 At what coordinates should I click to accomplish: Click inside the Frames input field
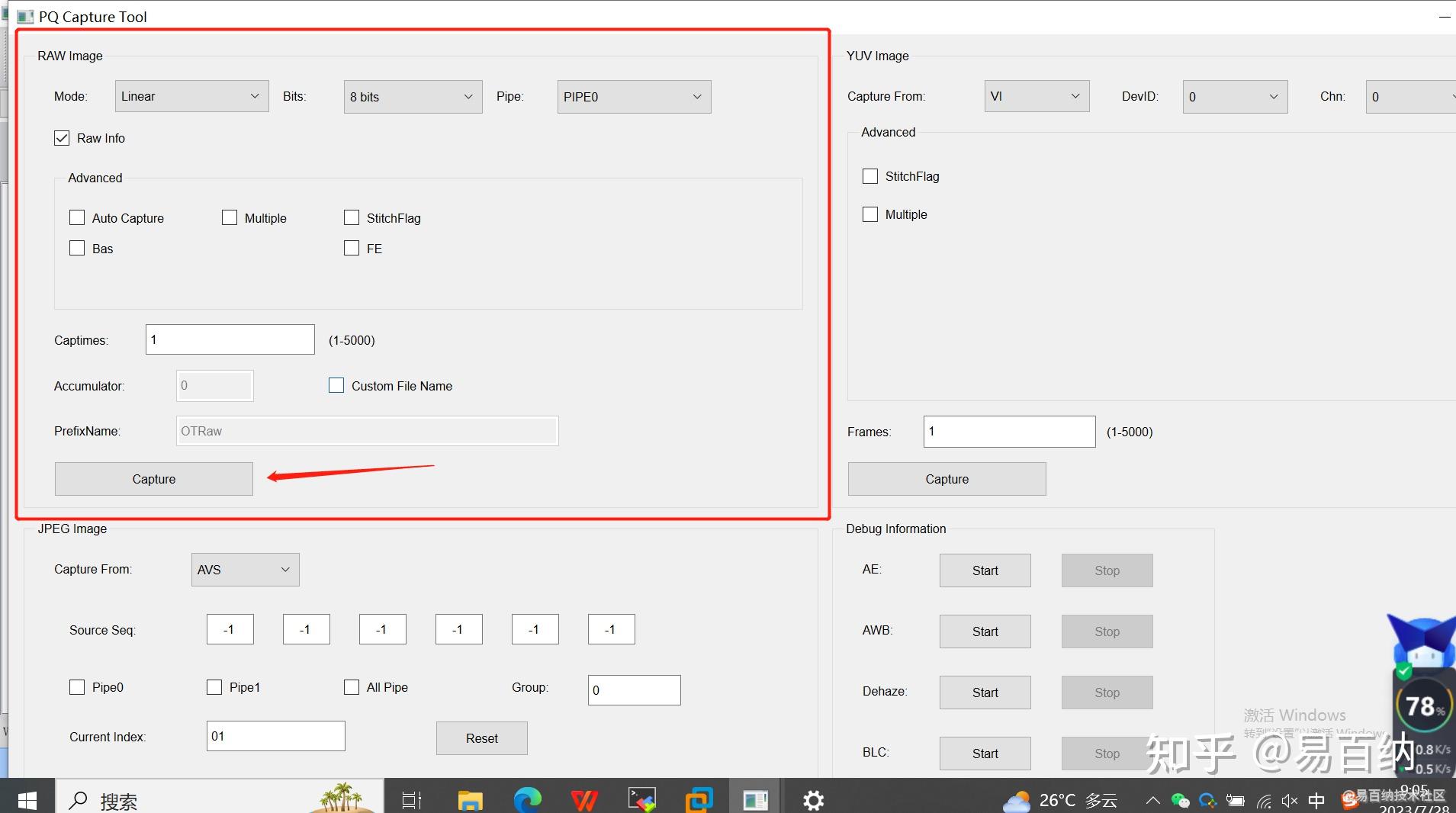(1008, 431)
